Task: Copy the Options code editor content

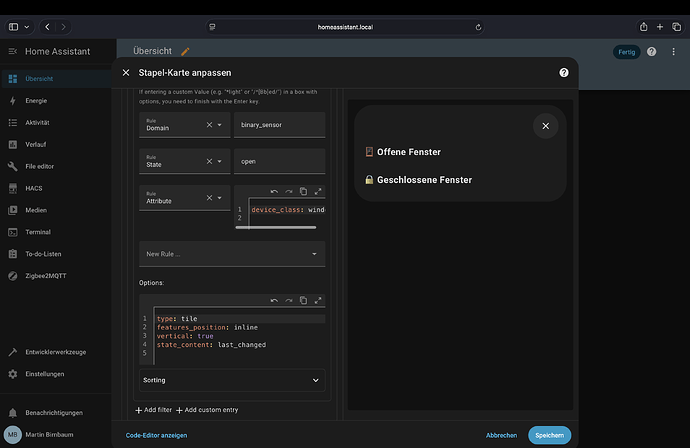Action: (x=303, y=300)
